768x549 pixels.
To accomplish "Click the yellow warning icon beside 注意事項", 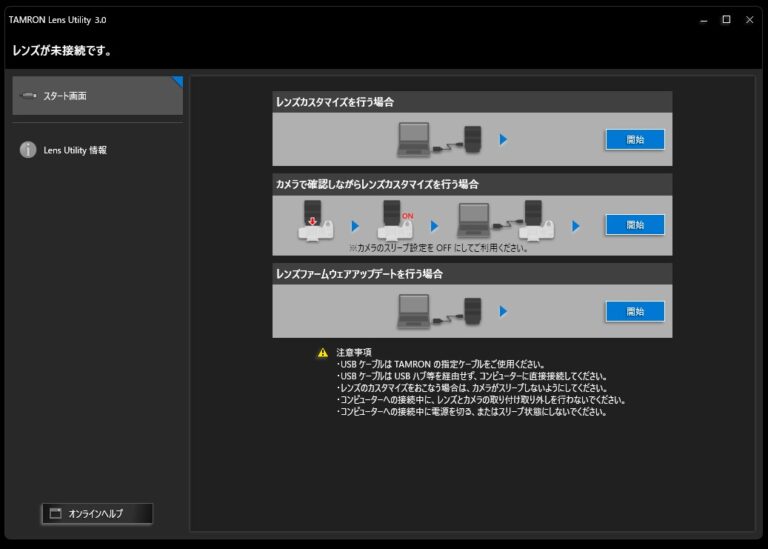I will click(322, 353).
